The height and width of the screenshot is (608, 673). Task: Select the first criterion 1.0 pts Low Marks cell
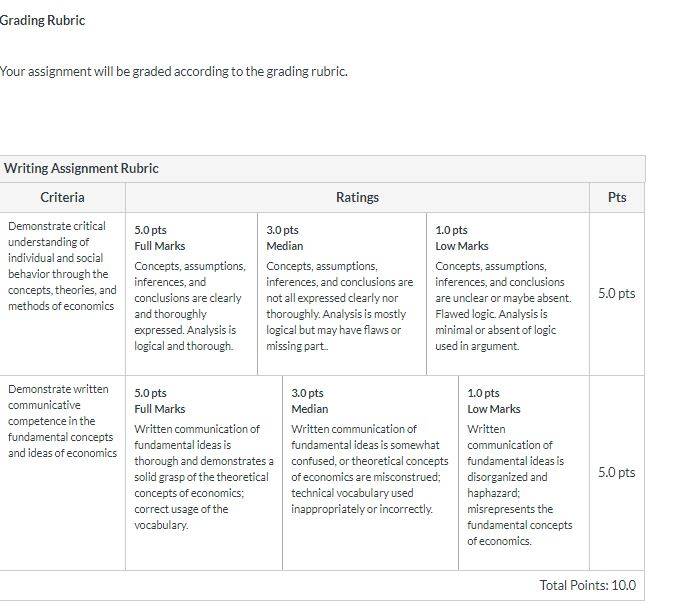pos(508,294)
